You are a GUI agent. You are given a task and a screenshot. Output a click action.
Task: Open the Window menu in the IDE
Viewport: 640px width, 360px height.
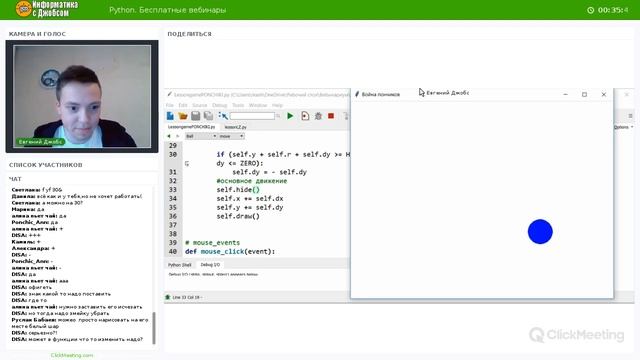pyautogui.click(x=258, y=105)
